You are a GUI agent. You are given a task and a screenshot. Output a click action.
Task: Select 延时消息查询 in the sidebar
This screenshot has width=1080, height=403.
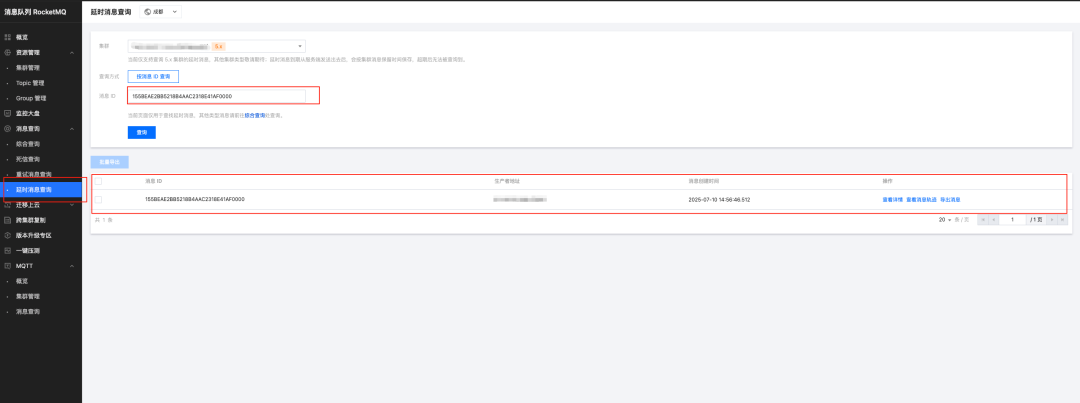click(41, 189)
